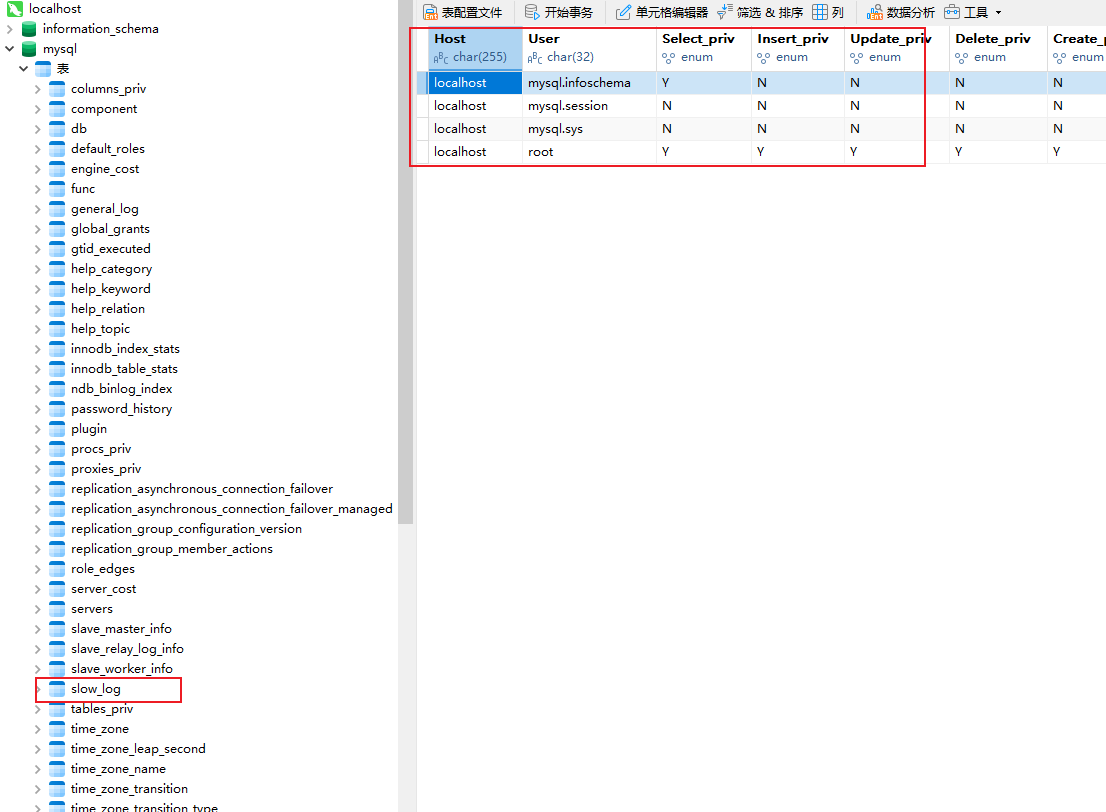Click the localhost connection icon
1106x812 pixels.
click(x=16, y=9)
